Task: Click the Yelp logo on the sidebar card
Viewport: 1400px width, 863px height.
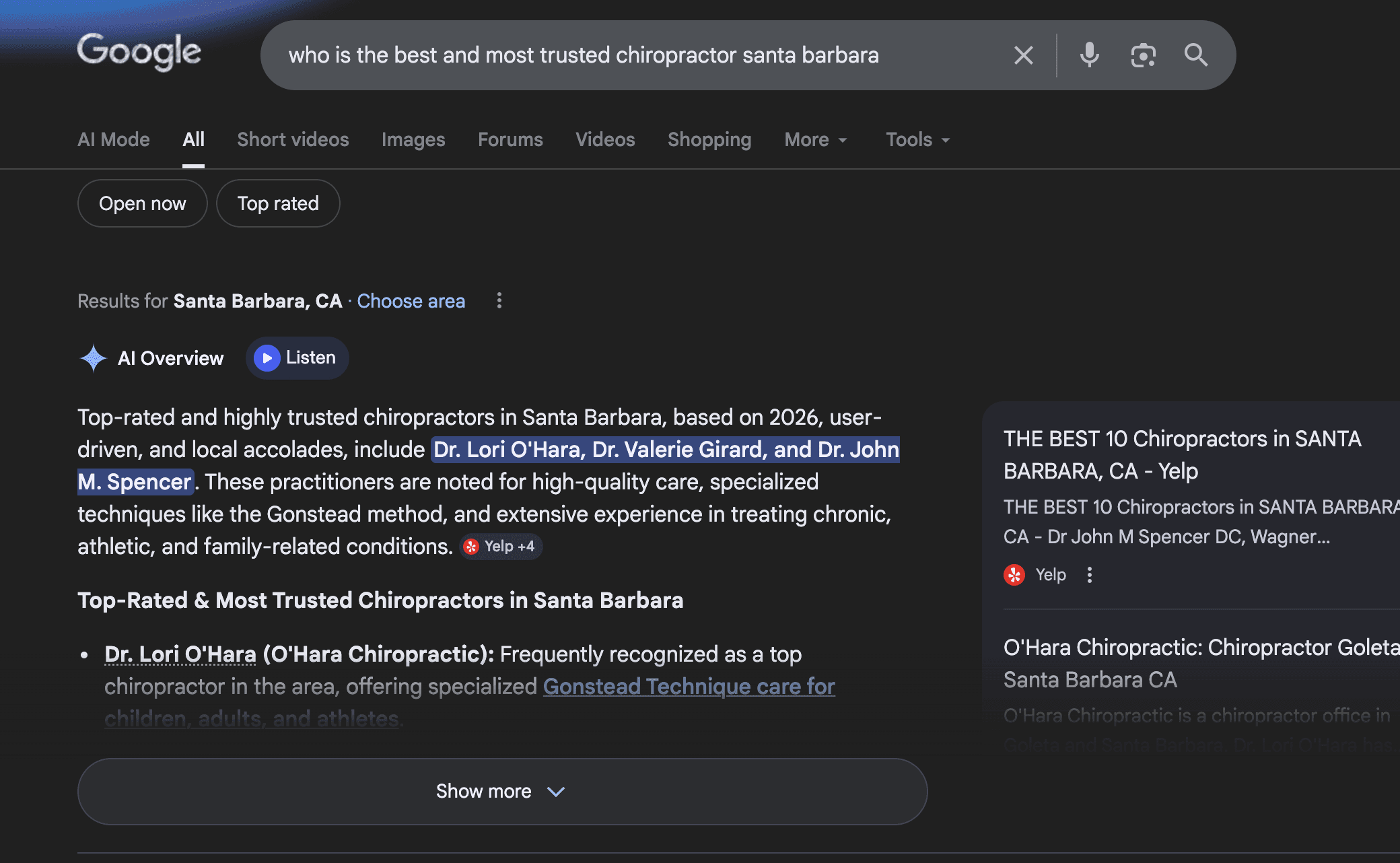Action: [x=1015, y=574]
